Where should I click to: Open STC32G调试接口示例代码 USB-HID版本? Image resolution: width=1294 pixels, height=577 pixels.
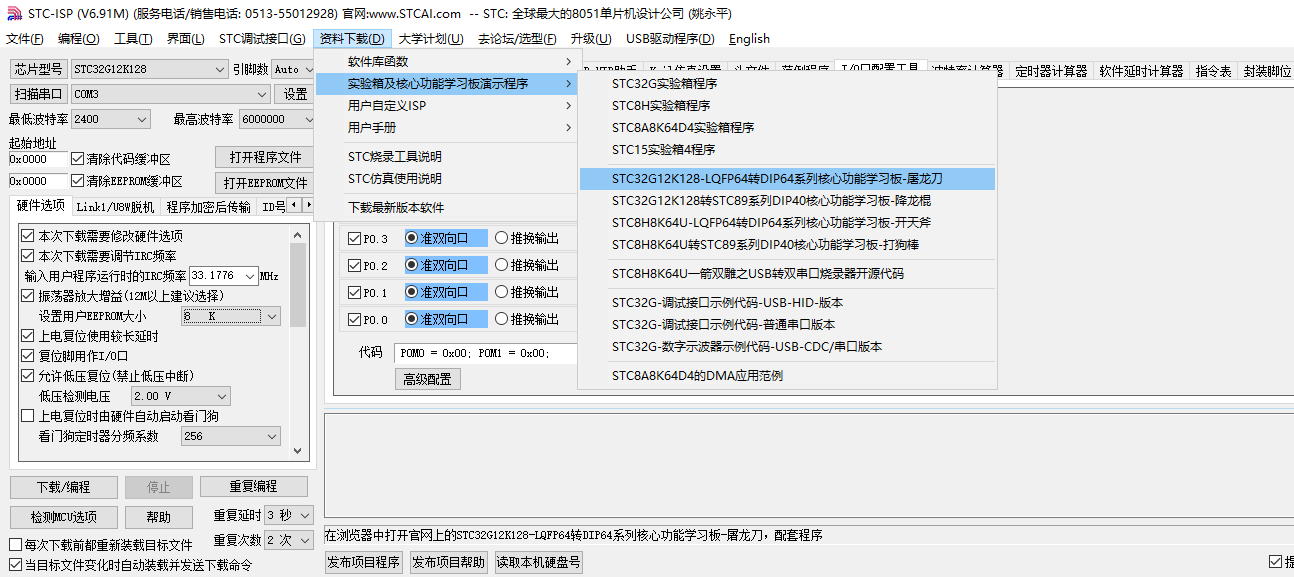787,303
